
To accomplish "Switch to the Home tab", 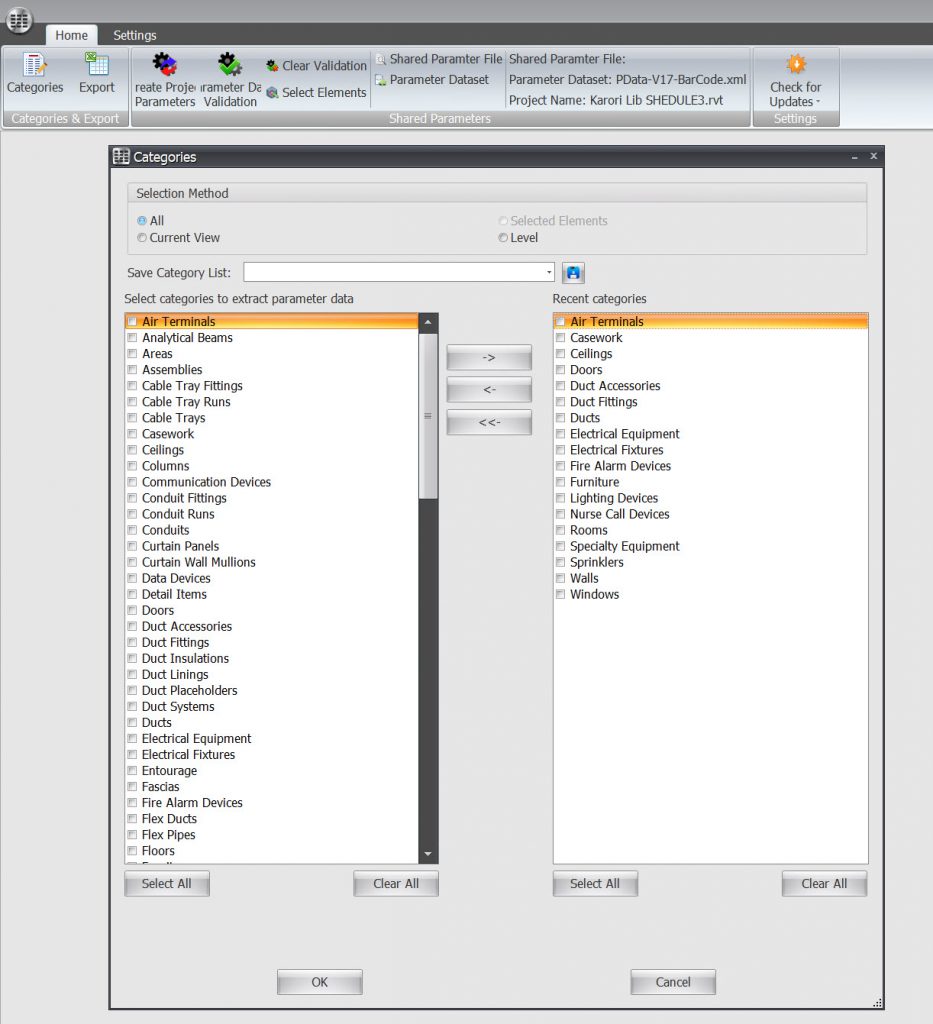I will point(71,35).
